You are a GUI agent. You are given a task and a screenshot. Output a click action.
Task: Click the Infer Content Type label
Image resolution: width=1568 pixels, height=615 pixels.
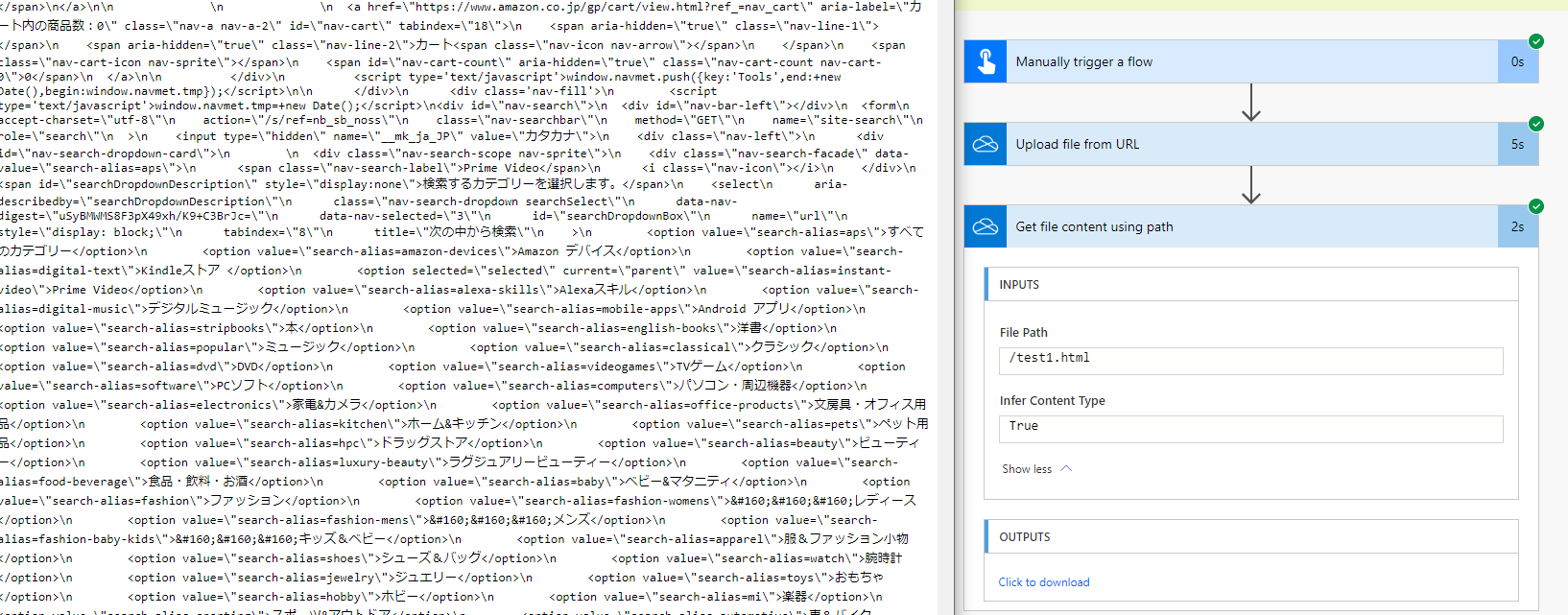click(x=1053, y=401)
